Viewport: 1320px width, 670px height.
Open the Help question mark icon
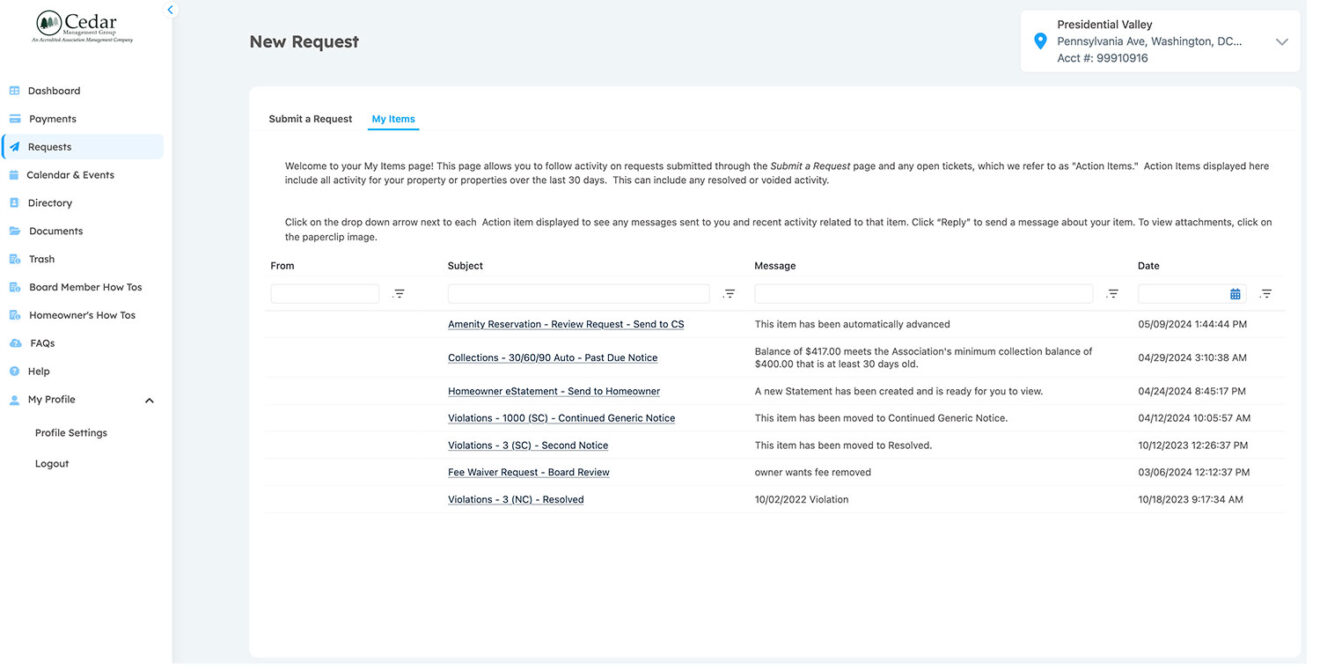15,371
